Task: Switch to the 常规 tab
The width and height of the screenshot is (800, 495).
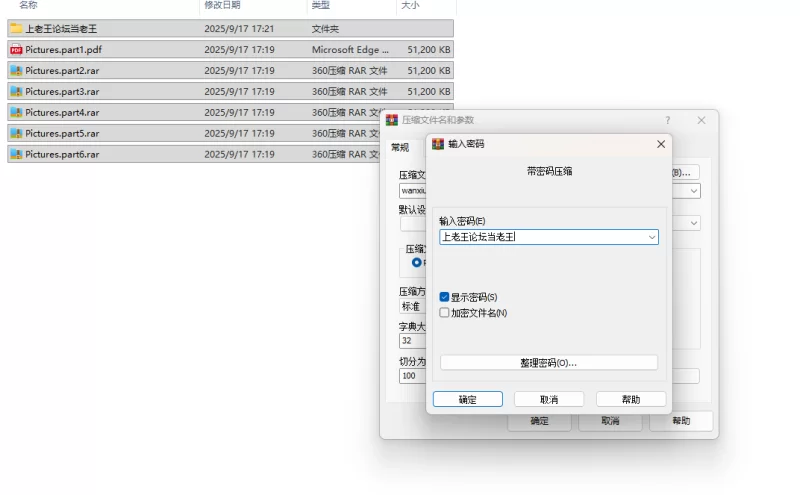Action: pyautogui.click(x=400, y=147)
